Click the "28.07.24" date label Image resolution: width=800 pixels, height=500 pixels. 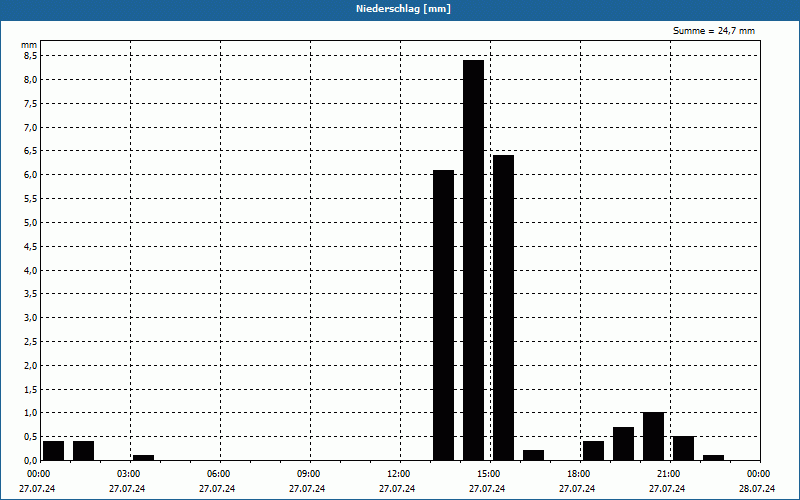(x=757, y=489)
